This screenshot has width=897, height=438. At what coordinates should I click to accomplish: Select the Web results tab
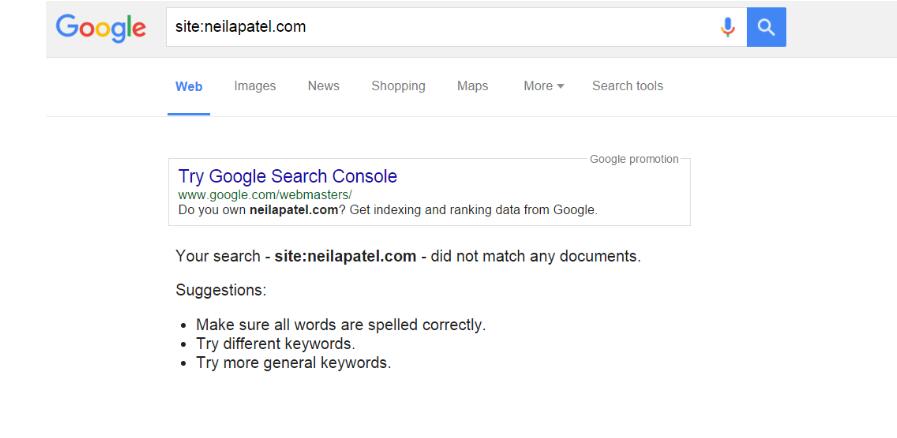189,87
